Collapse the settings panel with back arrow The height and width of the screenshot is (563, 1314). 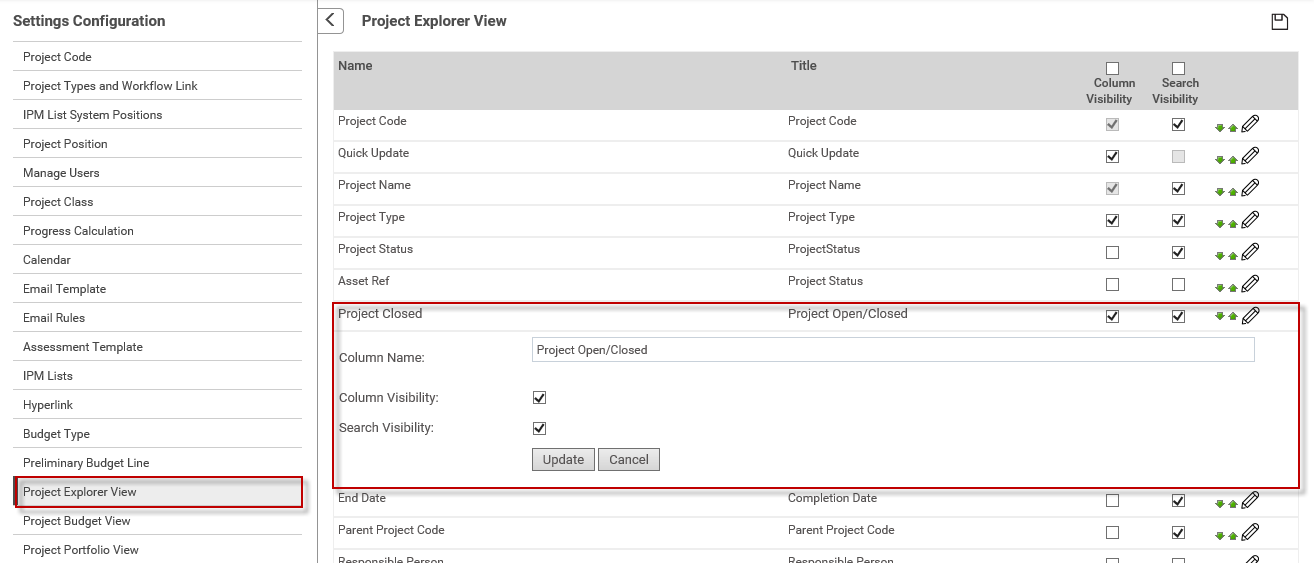point(331,21)
